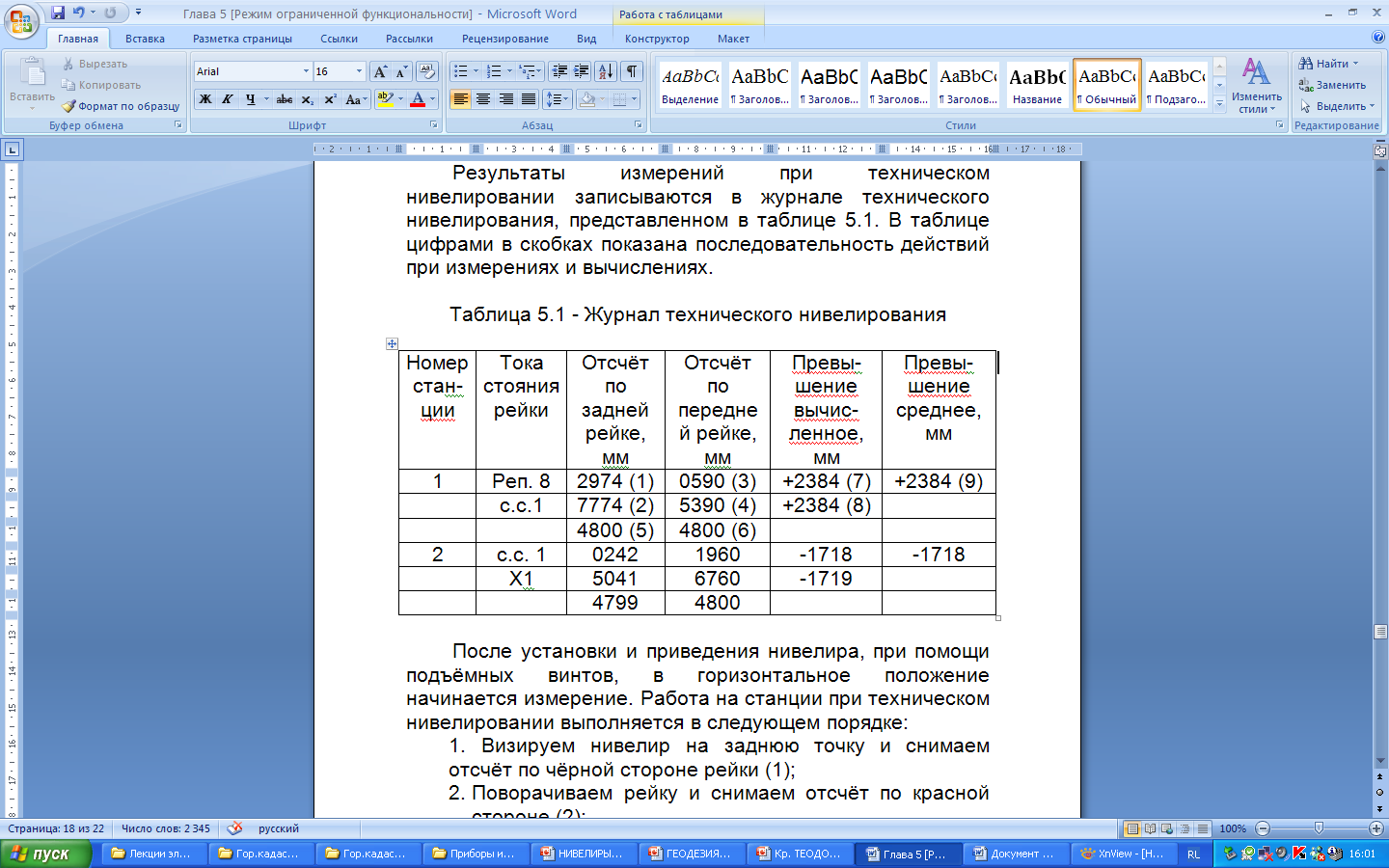Increase the paragraph indent
Image resolution: width=1389 pixels, height=868 pixels.
pos(582,71)
